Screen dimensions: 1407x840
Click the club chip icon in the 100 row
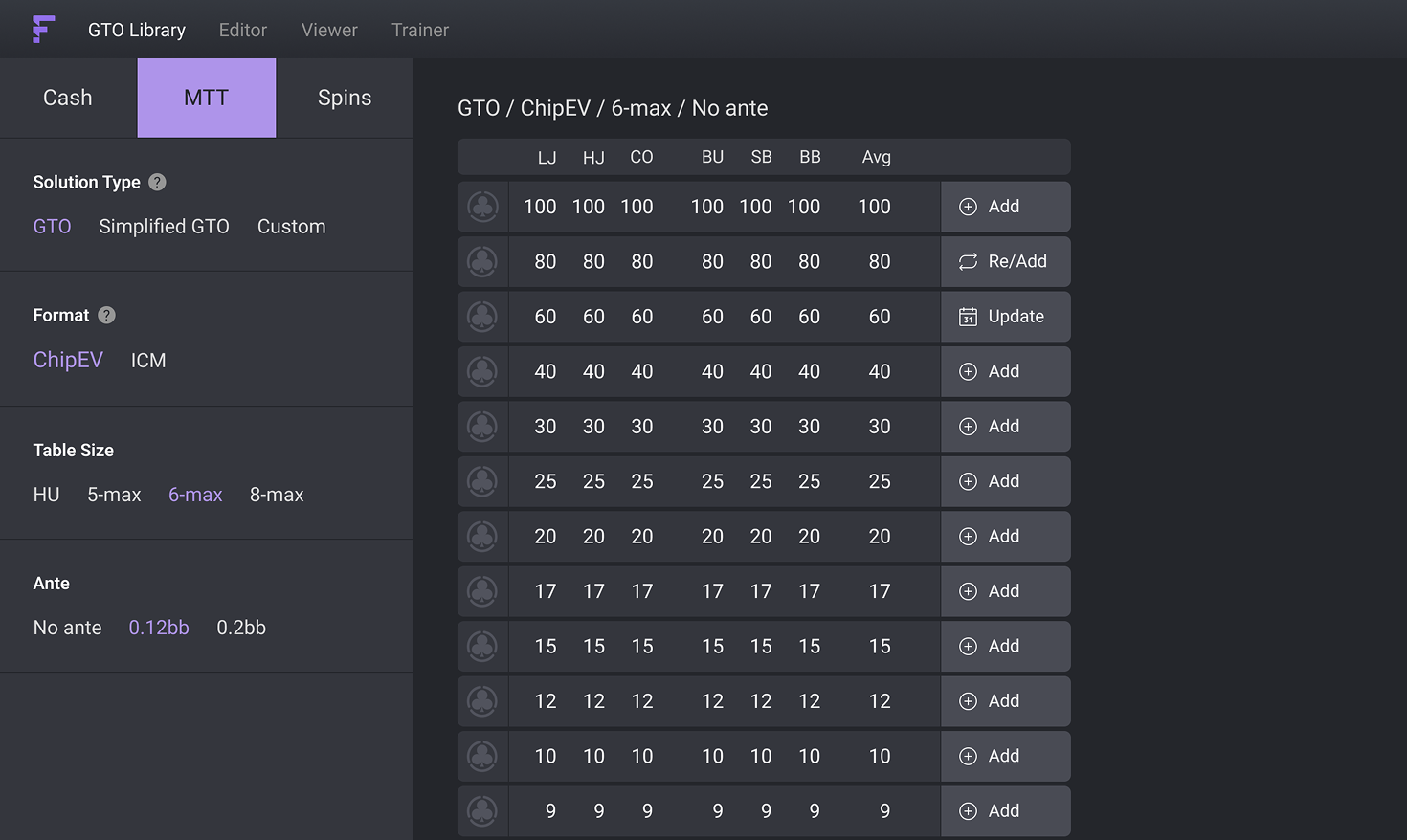click(482, 207)
